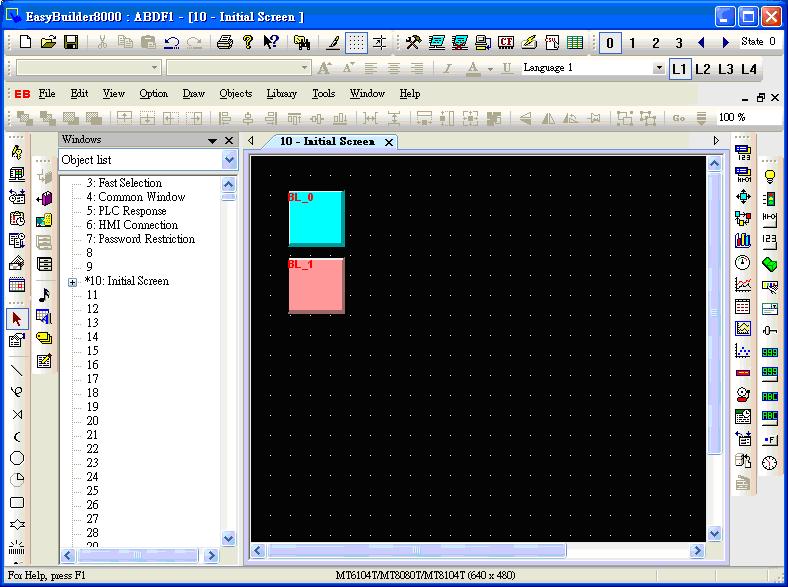Screen dimensions: 788x587
Task: Open the File menu
Action: coord(47,93)
